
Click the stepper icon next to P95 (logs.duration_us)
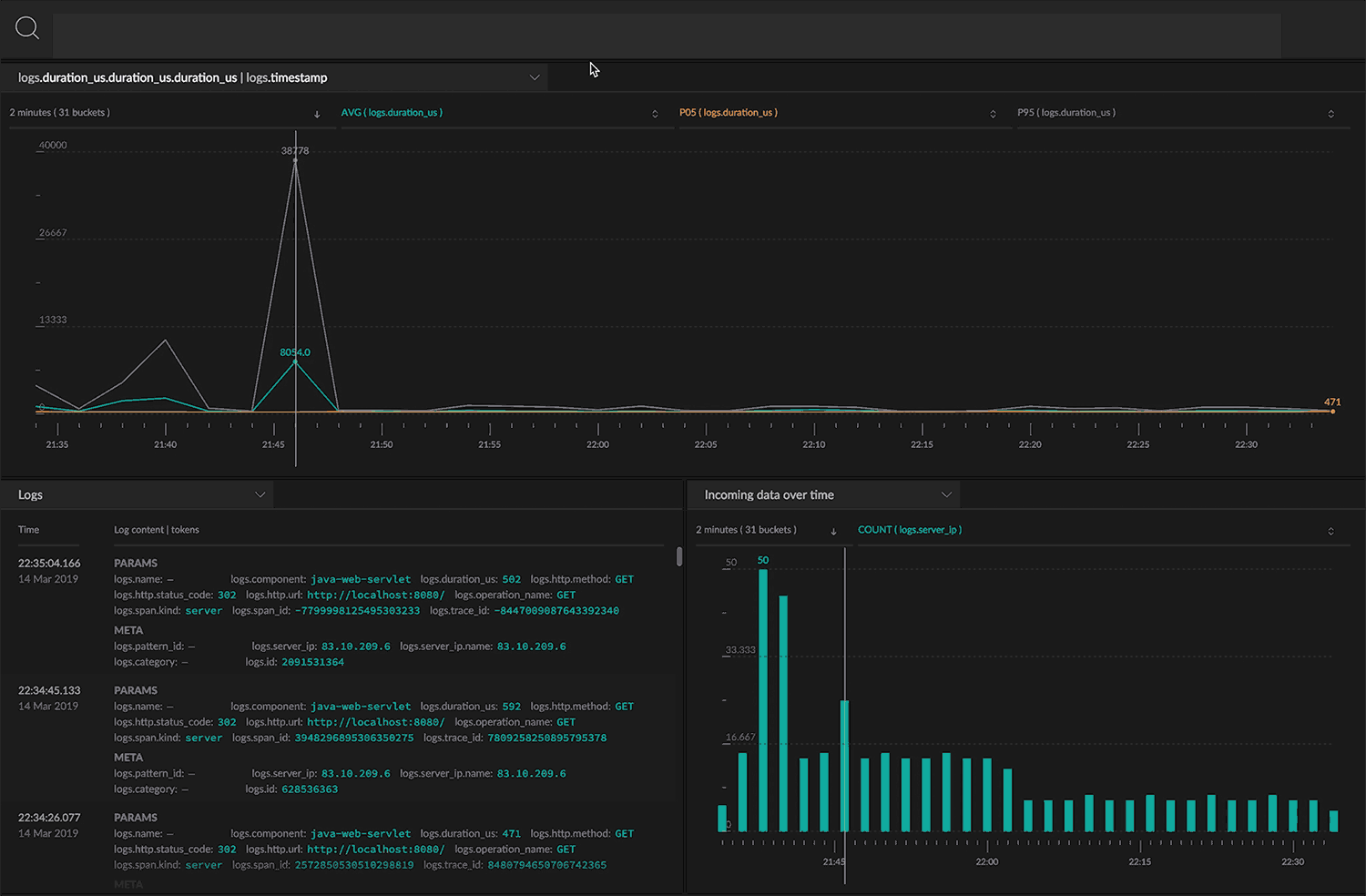click(x=1330, y=113)
